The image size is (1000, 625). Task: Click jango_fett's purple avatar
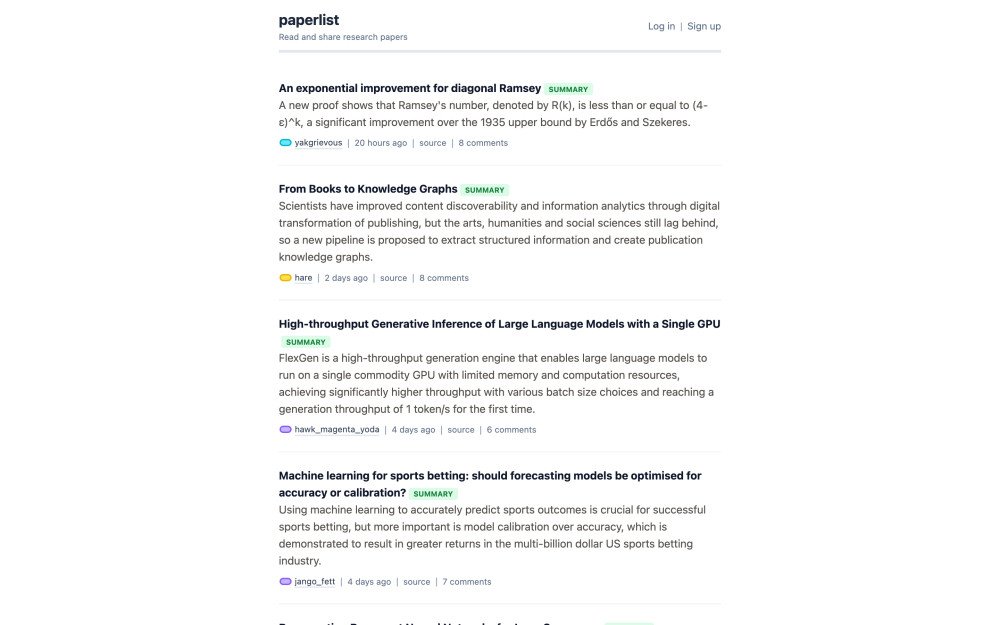pyautogui.click(x=285, y=581)
